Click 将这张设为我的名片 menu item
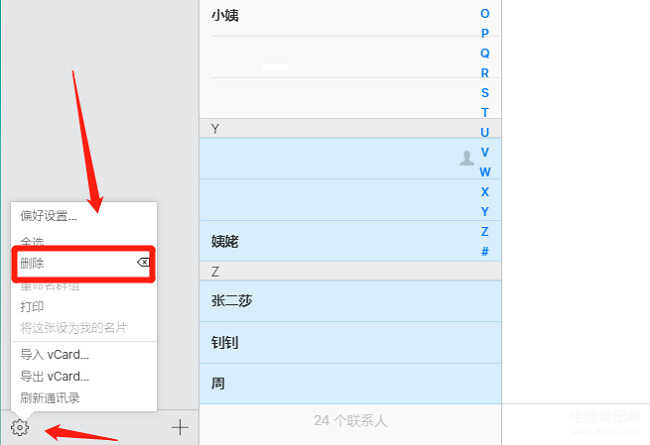Viewport: 650px width, 445px height. 74,328
